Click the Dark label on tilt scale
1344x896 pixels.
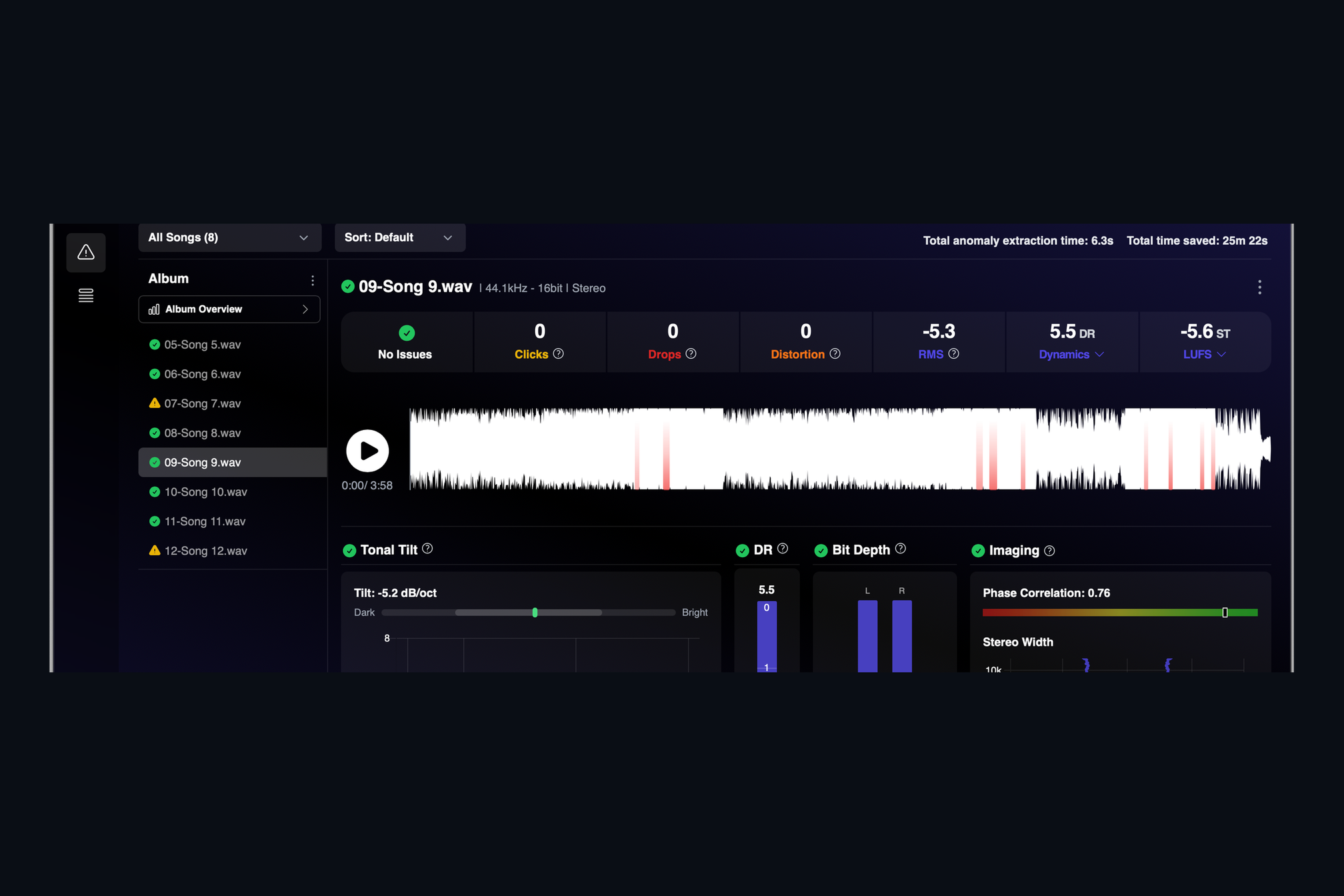364,613
